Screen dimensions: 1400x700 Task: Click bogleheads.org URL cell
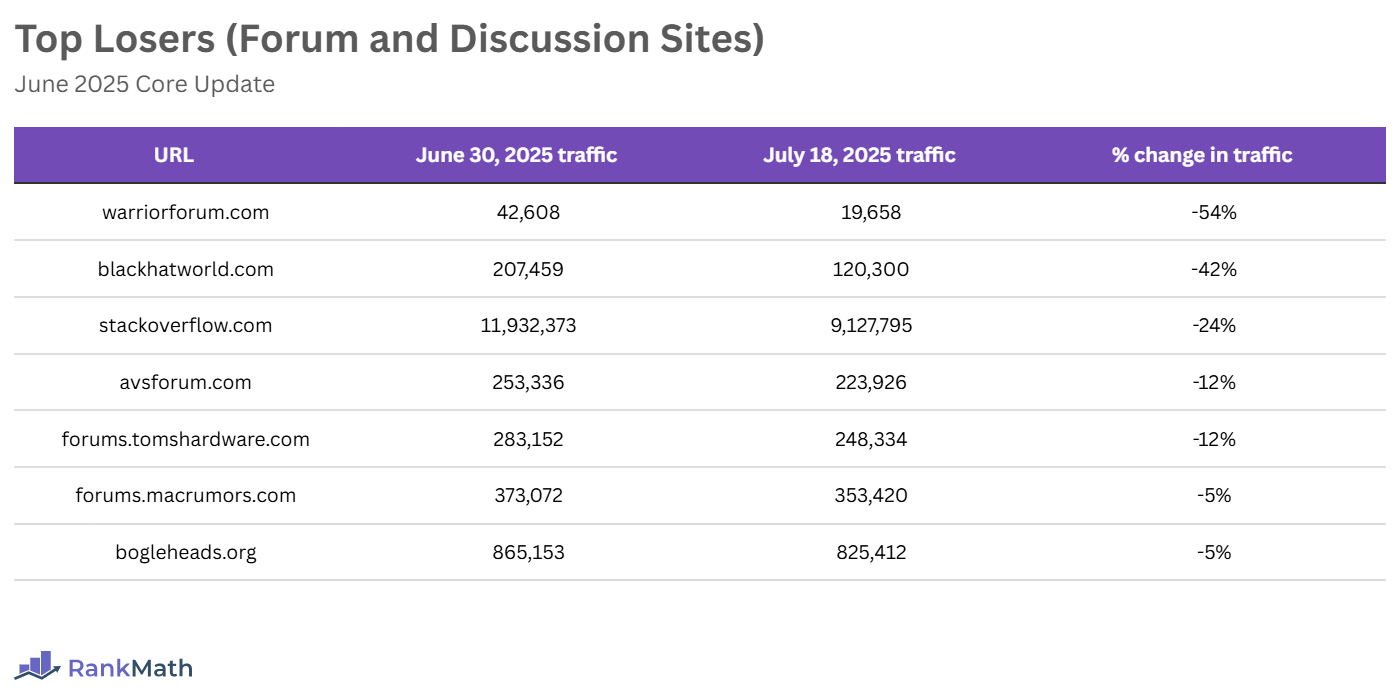tap(186, 552)
